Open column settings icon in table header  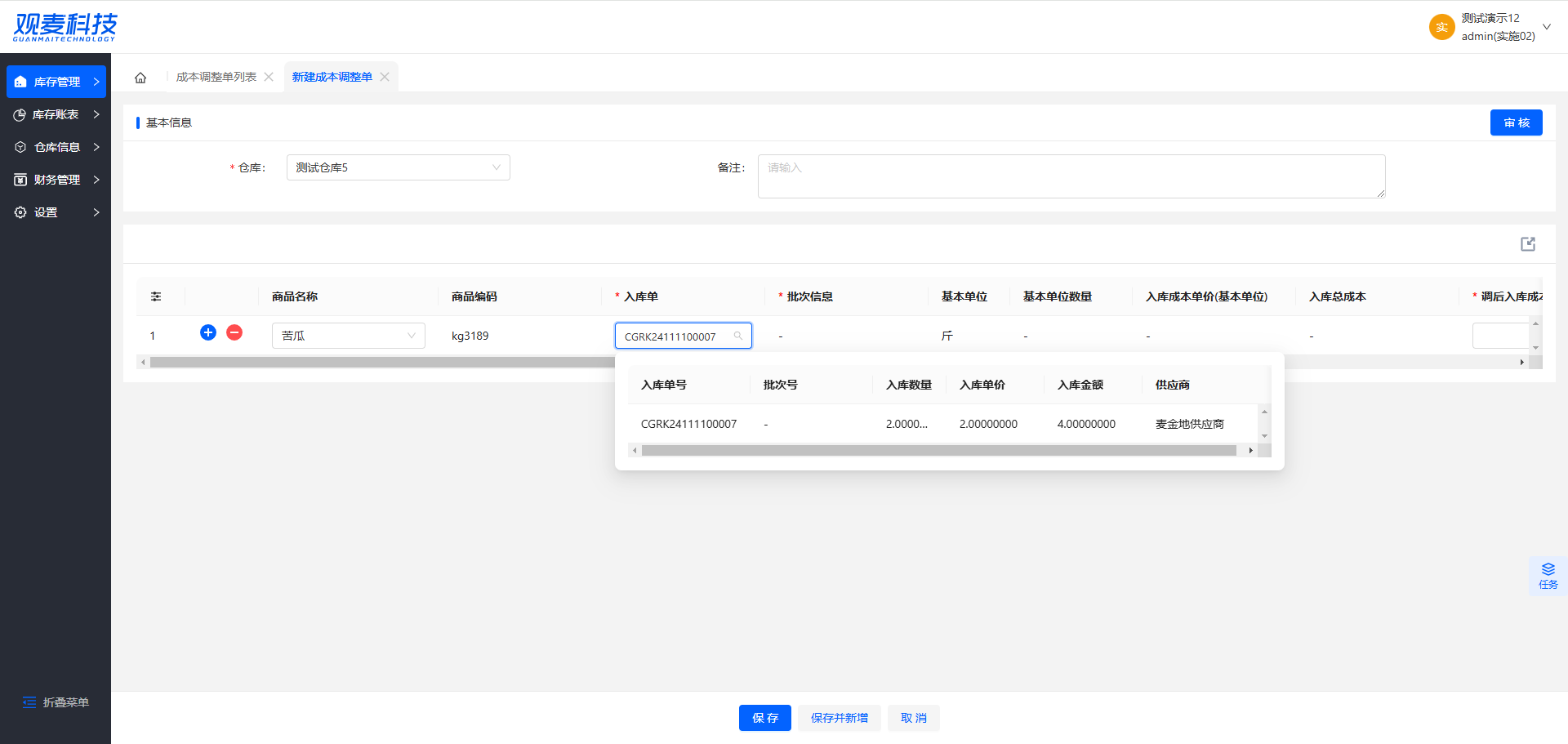tap(156, 296)
